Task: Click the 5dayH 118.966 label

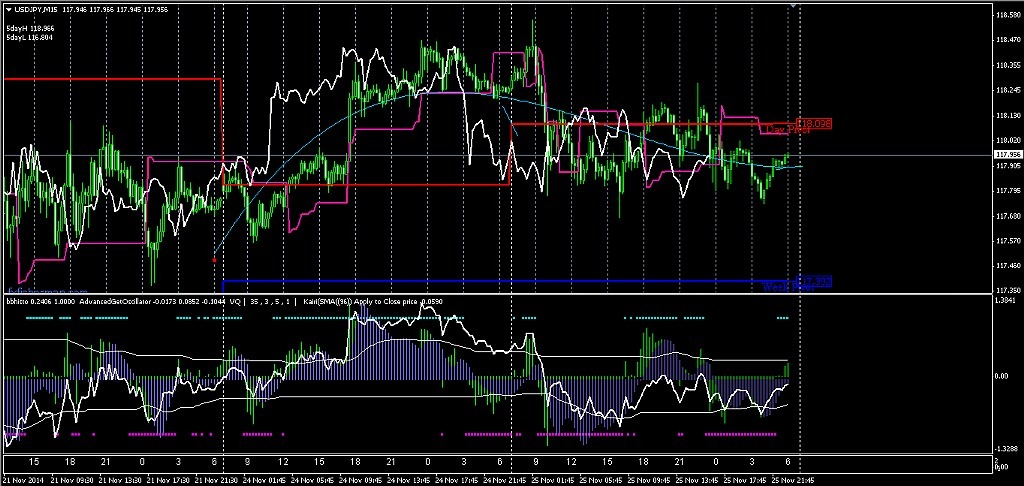Action: pyautogui.click(x=29, y=29)
